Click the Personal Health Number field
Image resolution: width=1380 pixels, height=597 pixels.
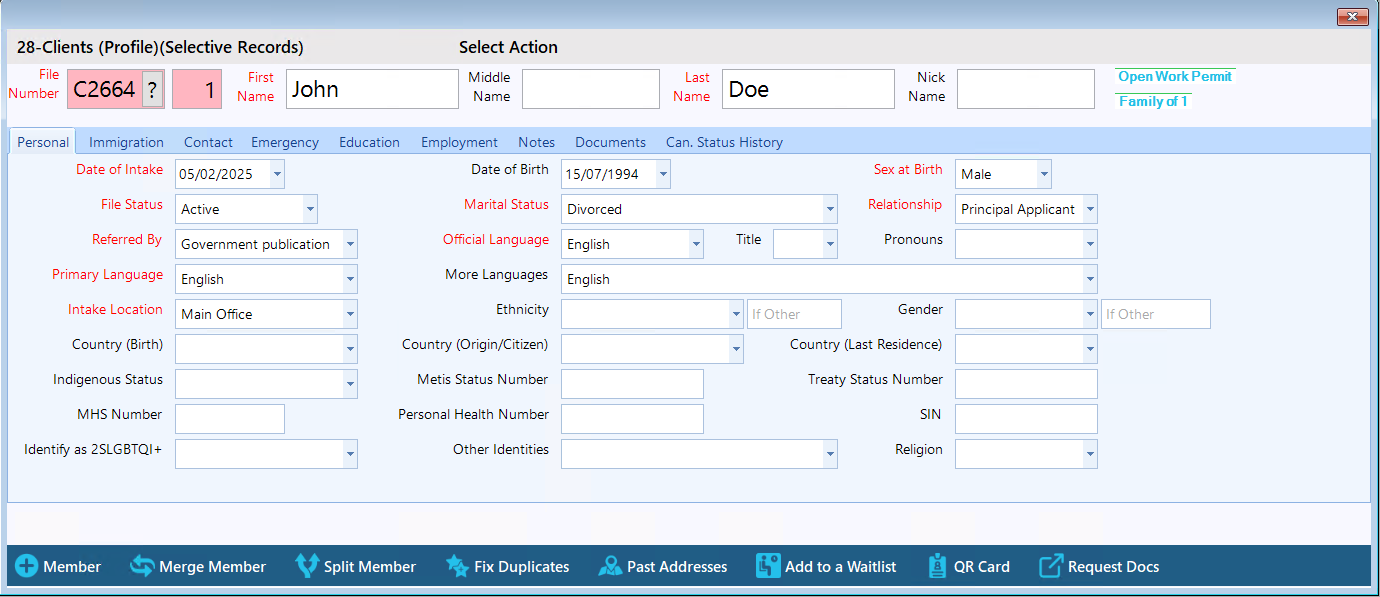[x=632, y=419]
